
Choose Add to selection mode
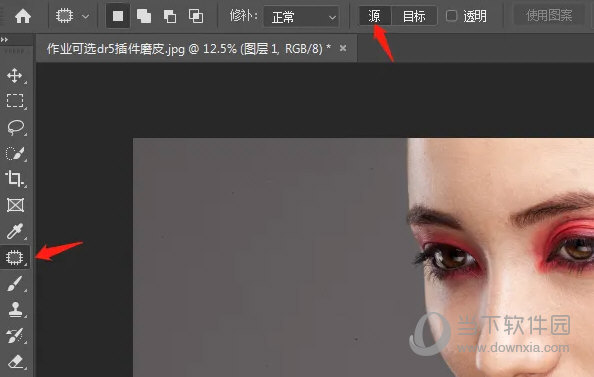tap(144, 16)
